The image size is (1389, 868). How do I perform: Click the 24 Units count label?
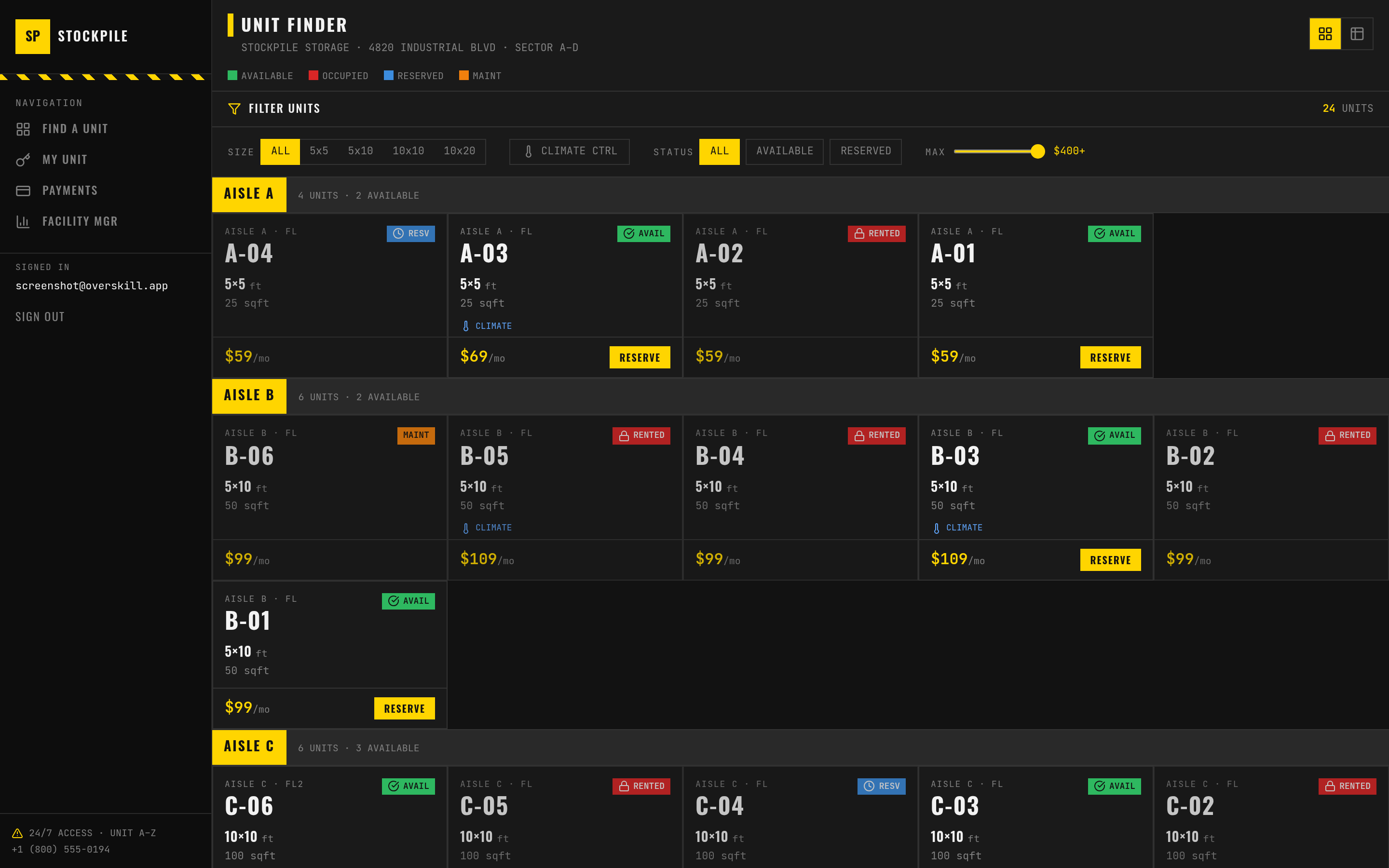pyautogui.click(x=1348, y=108)
